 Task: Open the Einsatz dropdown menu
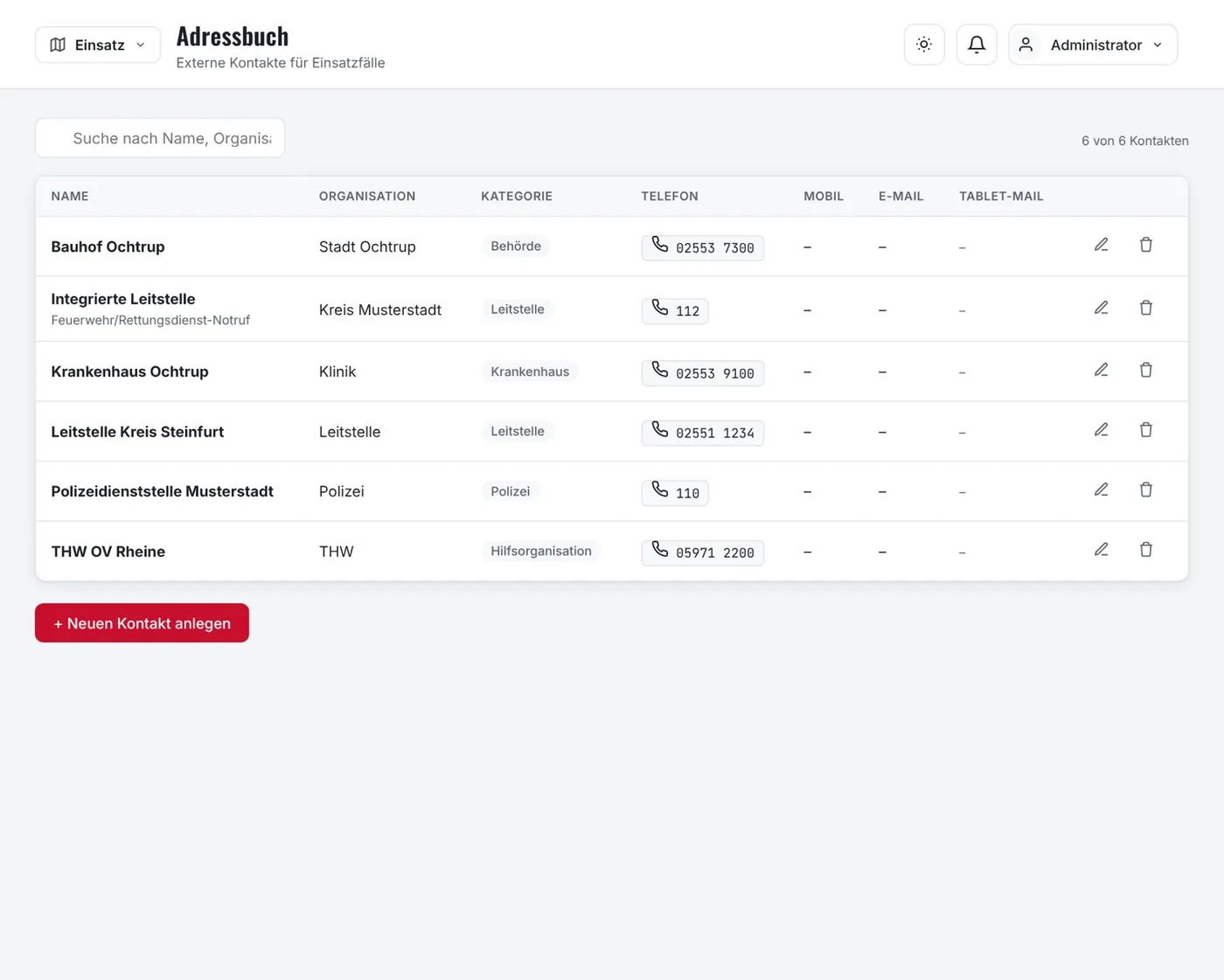[98, 45]
